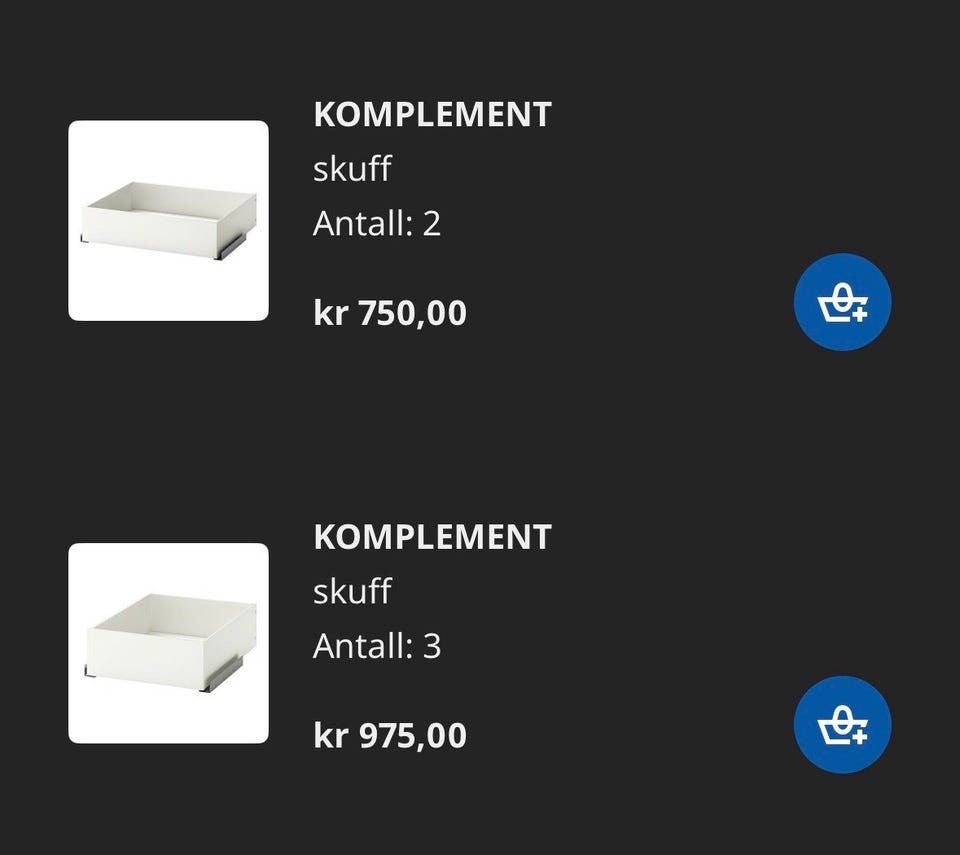Click the grey rail under the first drawer image
960x855 pixels.
tap(230, 246)
